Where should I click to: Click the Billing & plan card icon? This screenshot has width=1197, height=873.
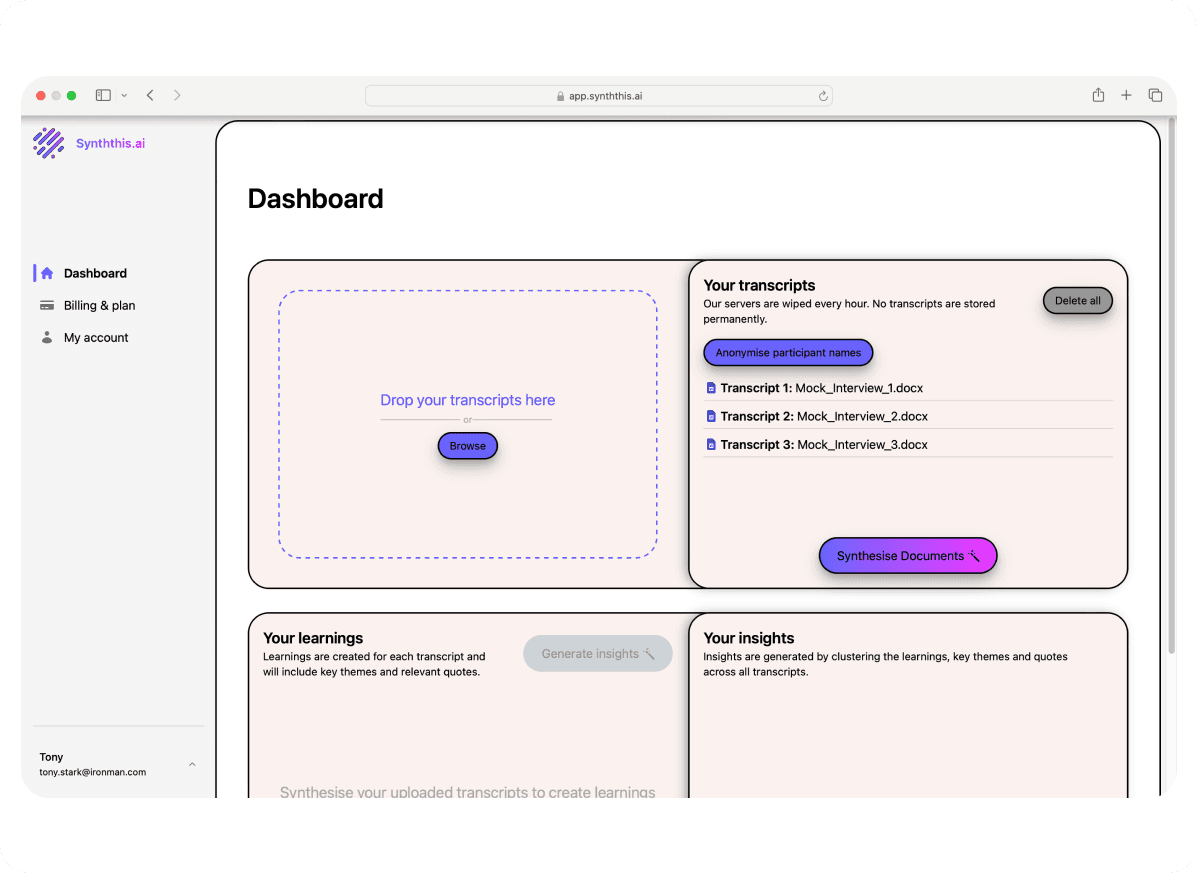[47, 305]
